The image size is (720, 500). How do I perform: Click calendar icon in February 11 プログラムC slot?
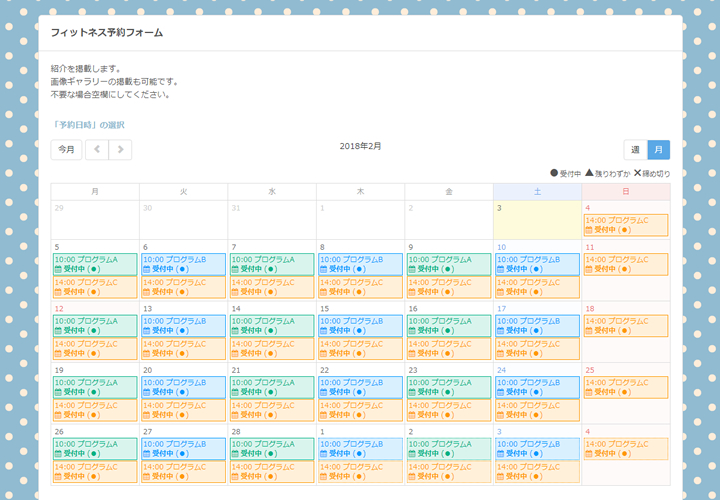pyautogui.click(x=589, y=269)
